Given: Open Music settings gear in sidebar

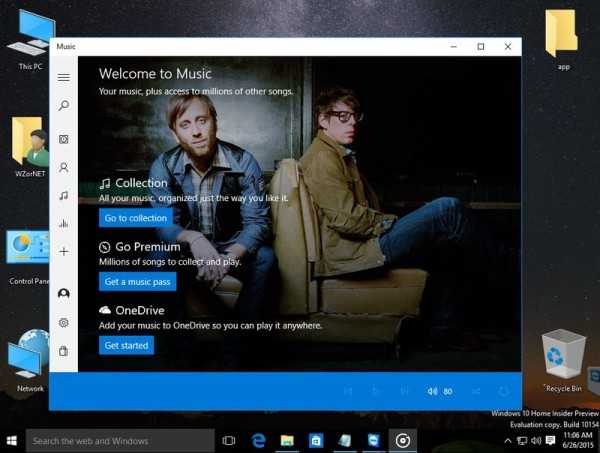Looking at the screenshot, I should (x=64, y=323).
